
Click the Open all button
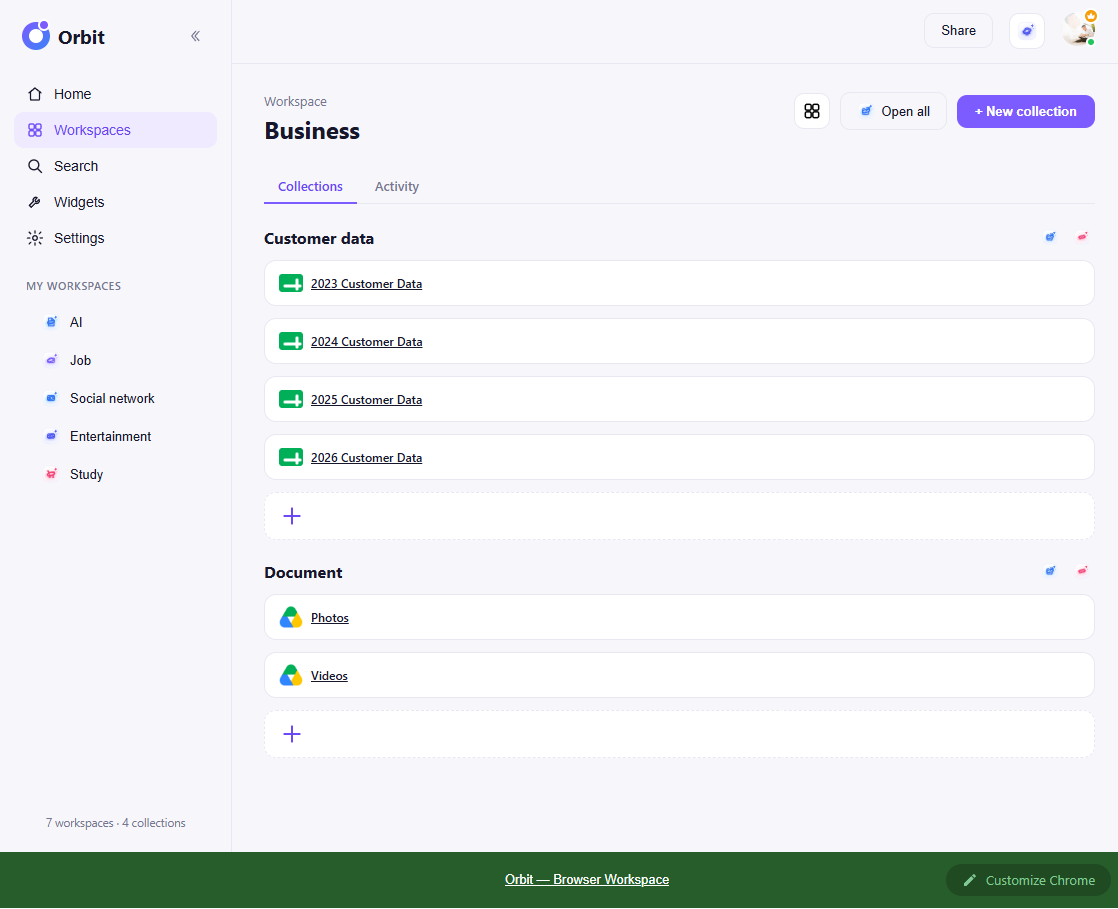893,111
